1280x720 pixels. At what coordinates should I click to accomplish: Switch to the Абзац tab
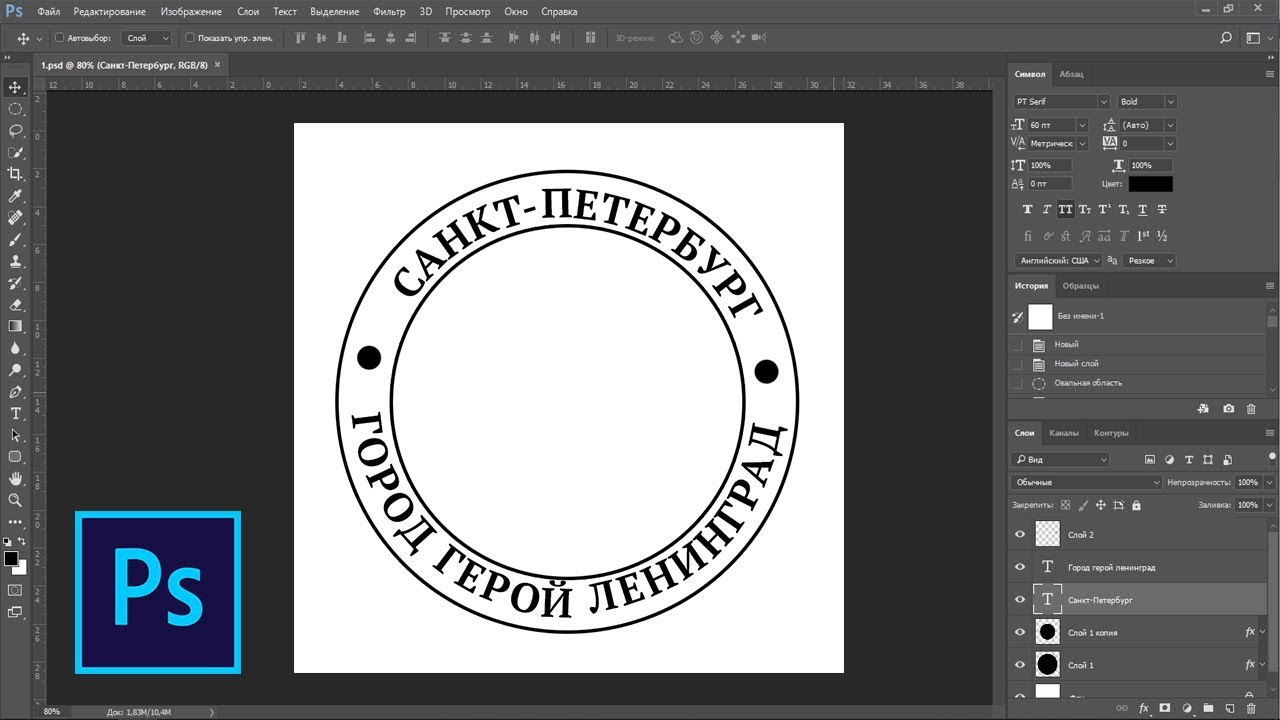tap(1071, 74)
